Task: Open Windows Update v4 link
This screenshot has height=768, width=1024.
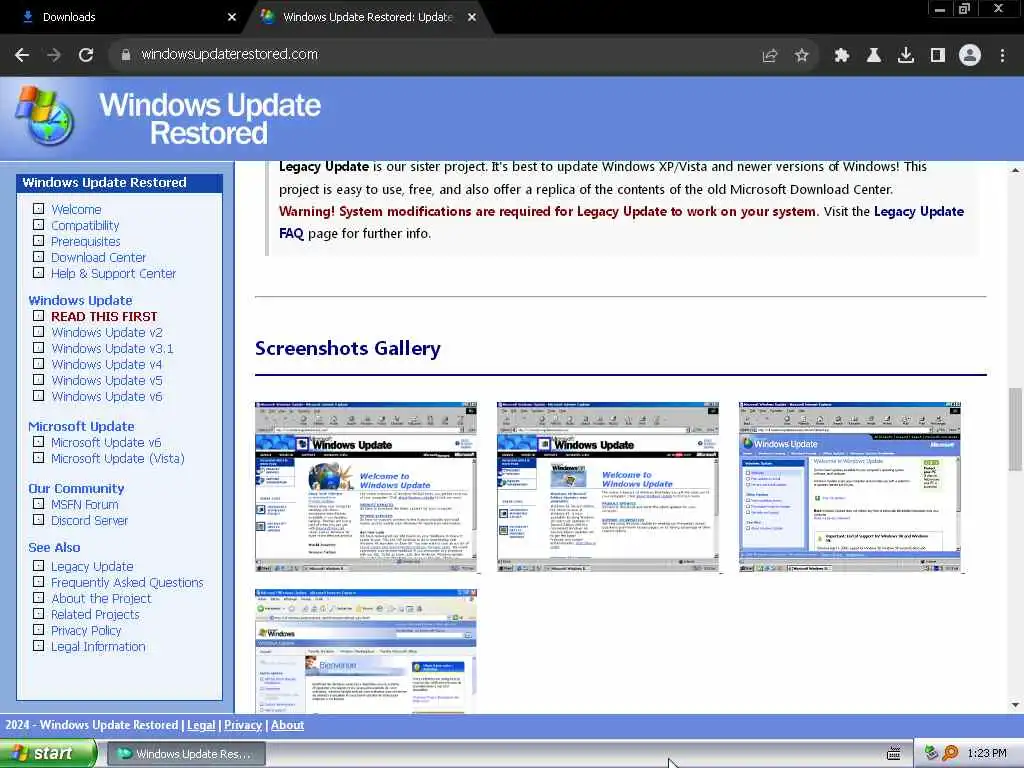Action: click(107, 364)
